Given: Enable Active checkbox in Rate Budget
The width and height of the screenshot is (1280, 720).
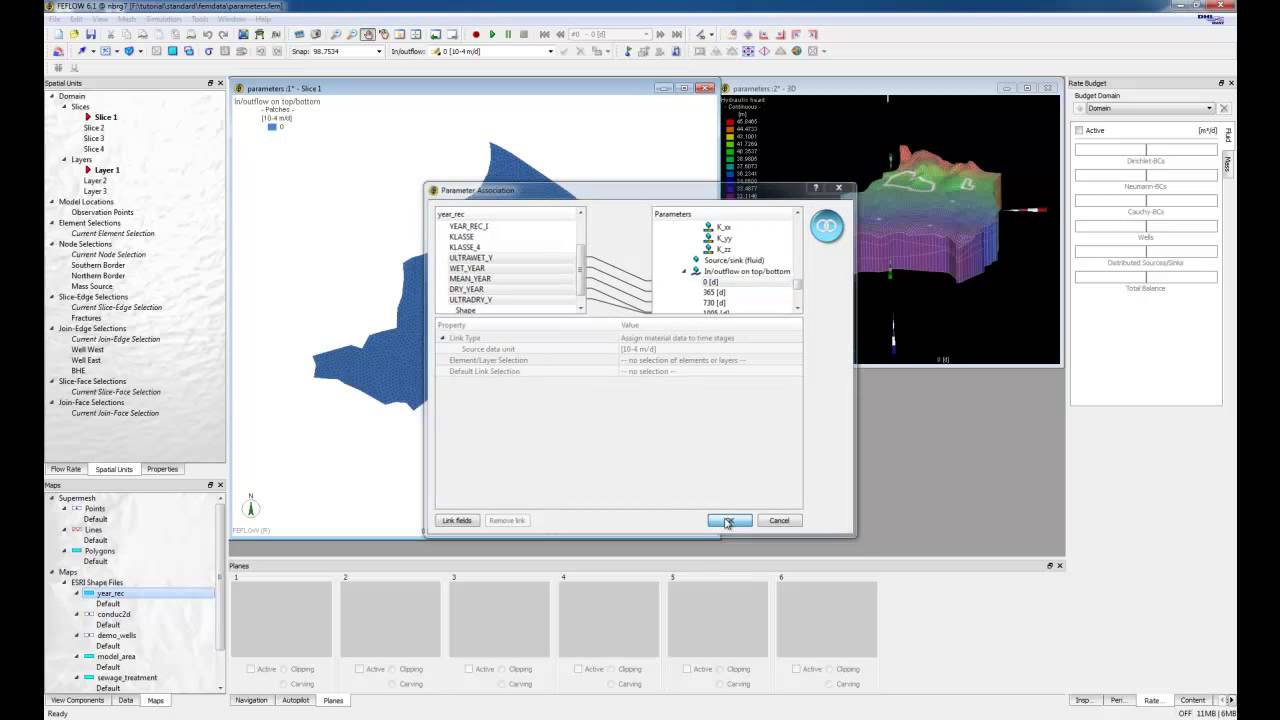Looking at the screenshot, I should click(1079, 131).
